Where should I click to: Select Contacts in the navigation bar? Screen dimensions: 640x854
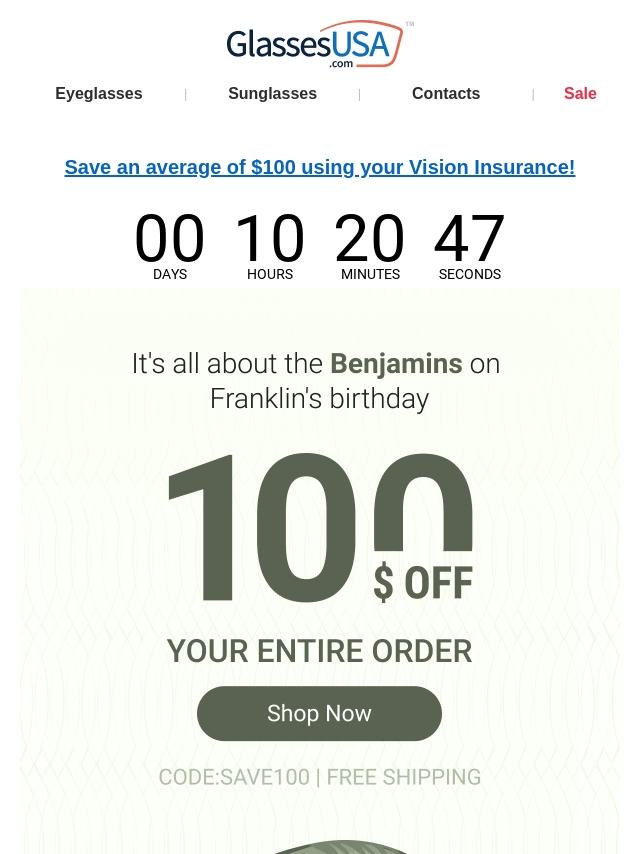pyautogui.click(x=446, y=93)
